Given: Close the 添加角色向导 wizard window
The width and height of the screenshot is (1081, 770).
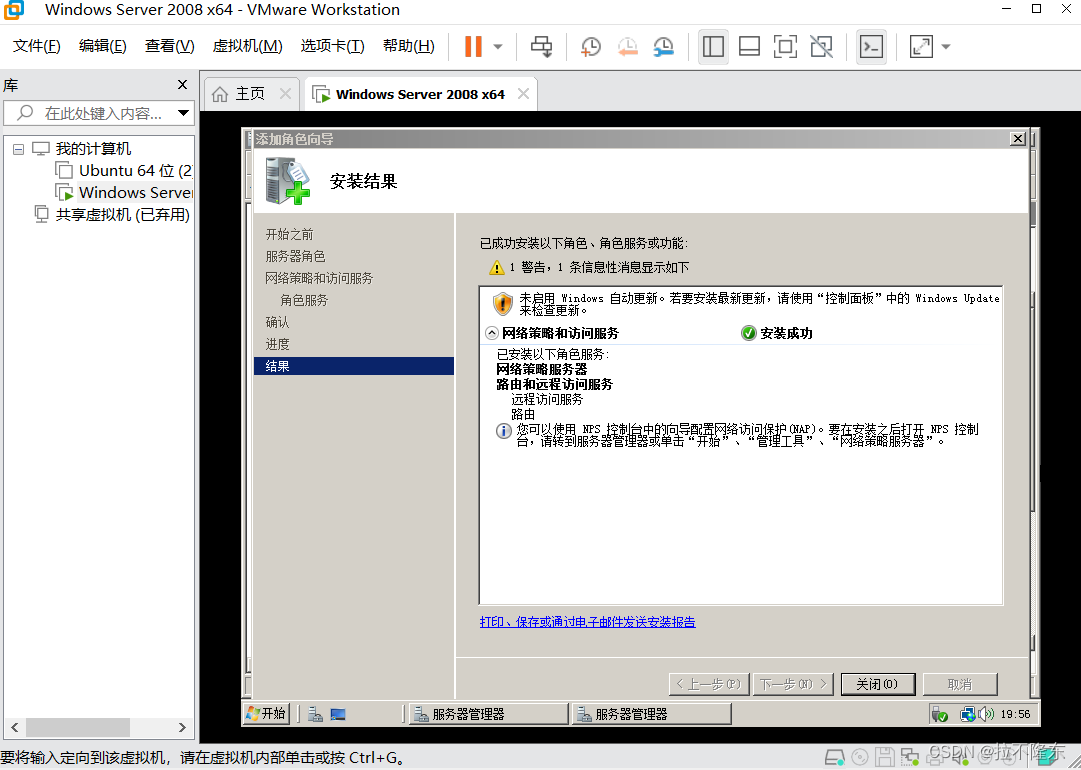Looking at the screenshot, I should (1018, 139).
